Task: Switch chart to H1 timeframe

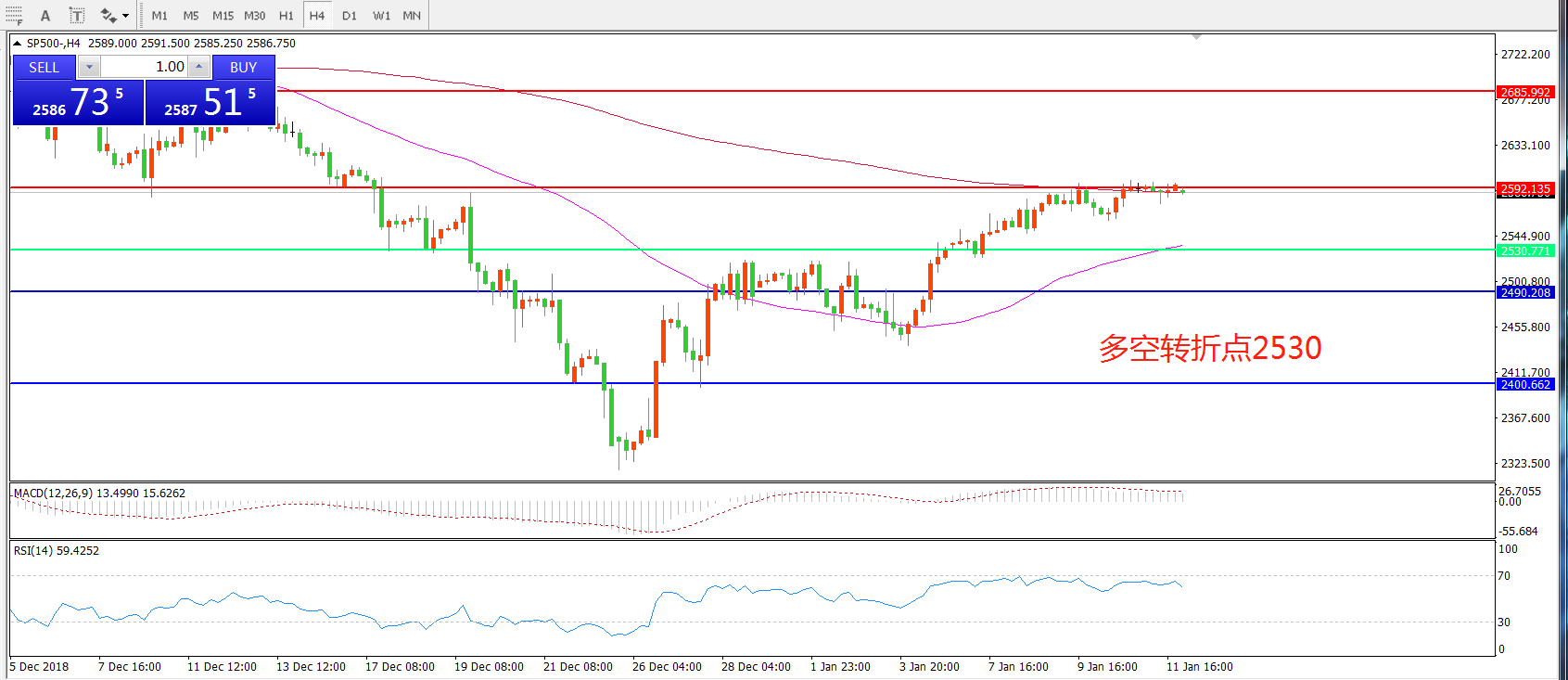Action: click(286, 16)
